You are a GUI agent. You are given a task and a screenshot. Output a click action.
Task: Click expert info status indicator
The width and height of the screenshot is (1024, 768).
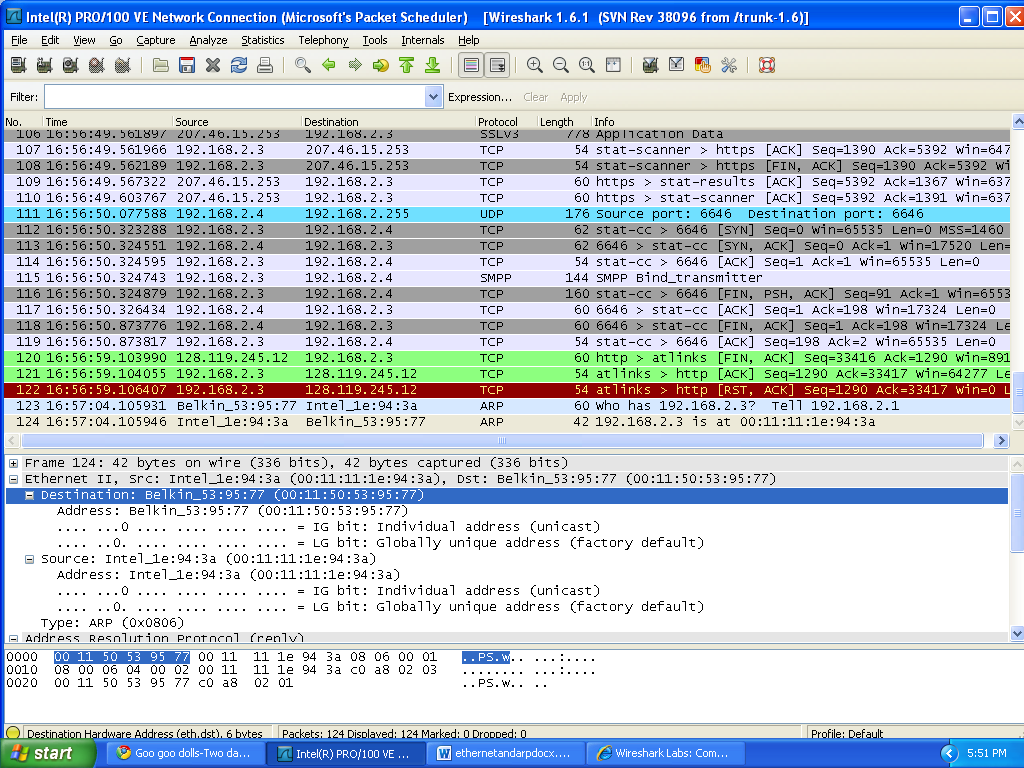(12, 733)
